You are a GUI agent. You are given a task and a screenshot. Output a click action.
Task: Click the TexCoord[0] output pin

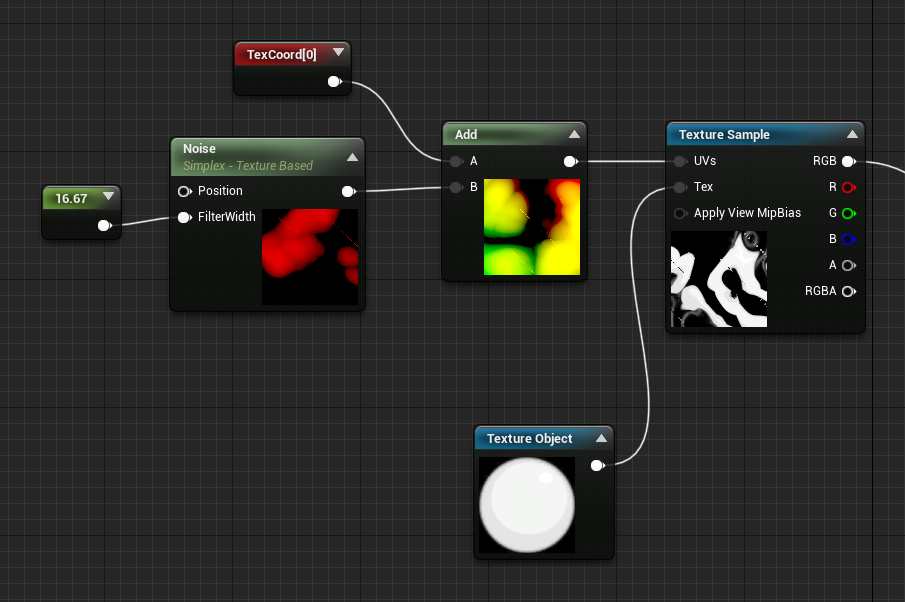335,82
